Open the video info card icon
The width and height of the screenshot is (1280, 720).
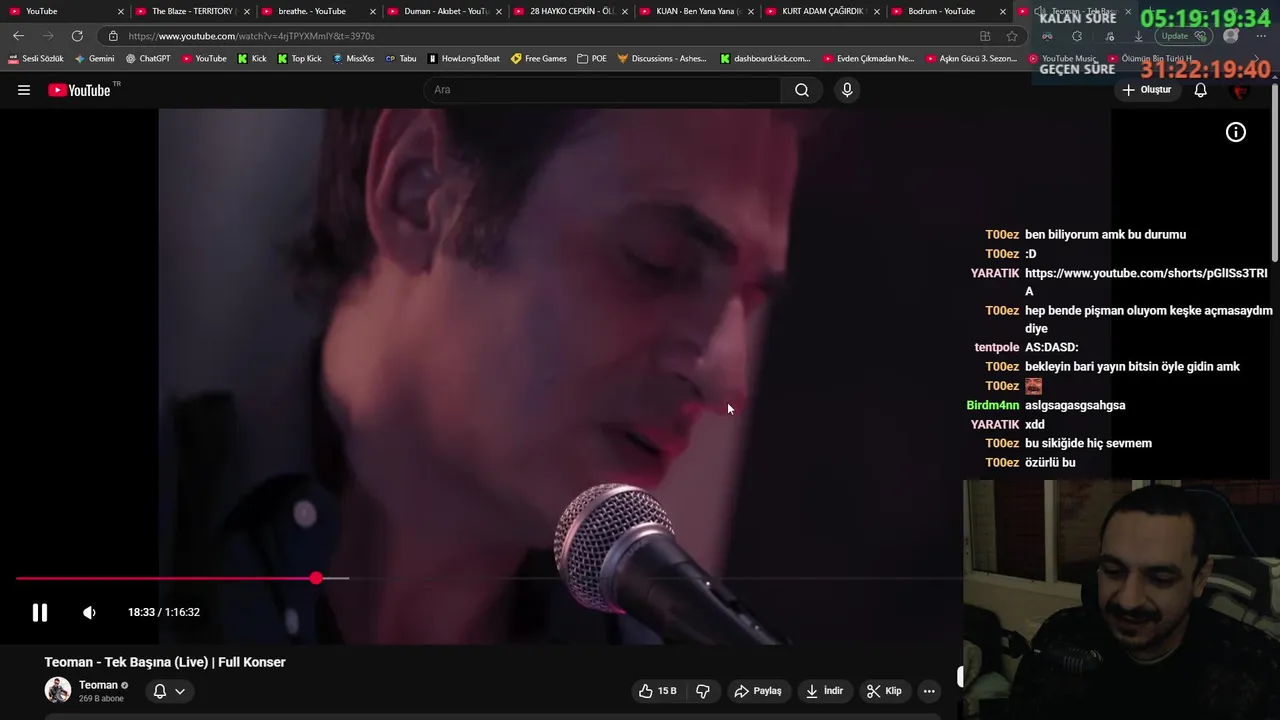(x=1236, y=132)
